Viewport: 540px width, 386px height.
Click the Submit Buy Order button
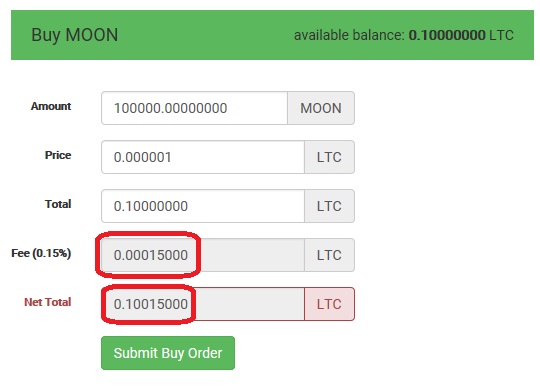pyautogui.click(x=168, y=353)
